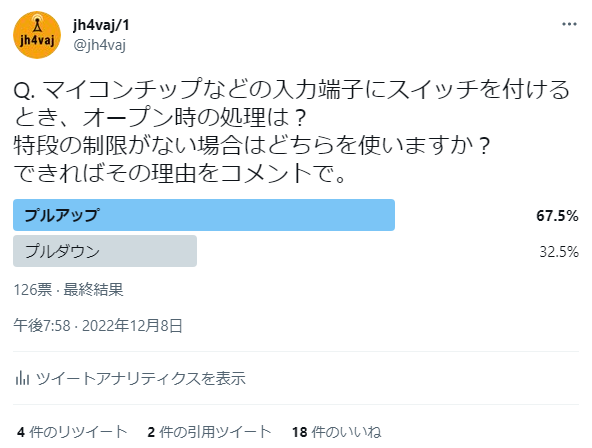Click the 32.5% poll percentage

[x=559, y=251]
